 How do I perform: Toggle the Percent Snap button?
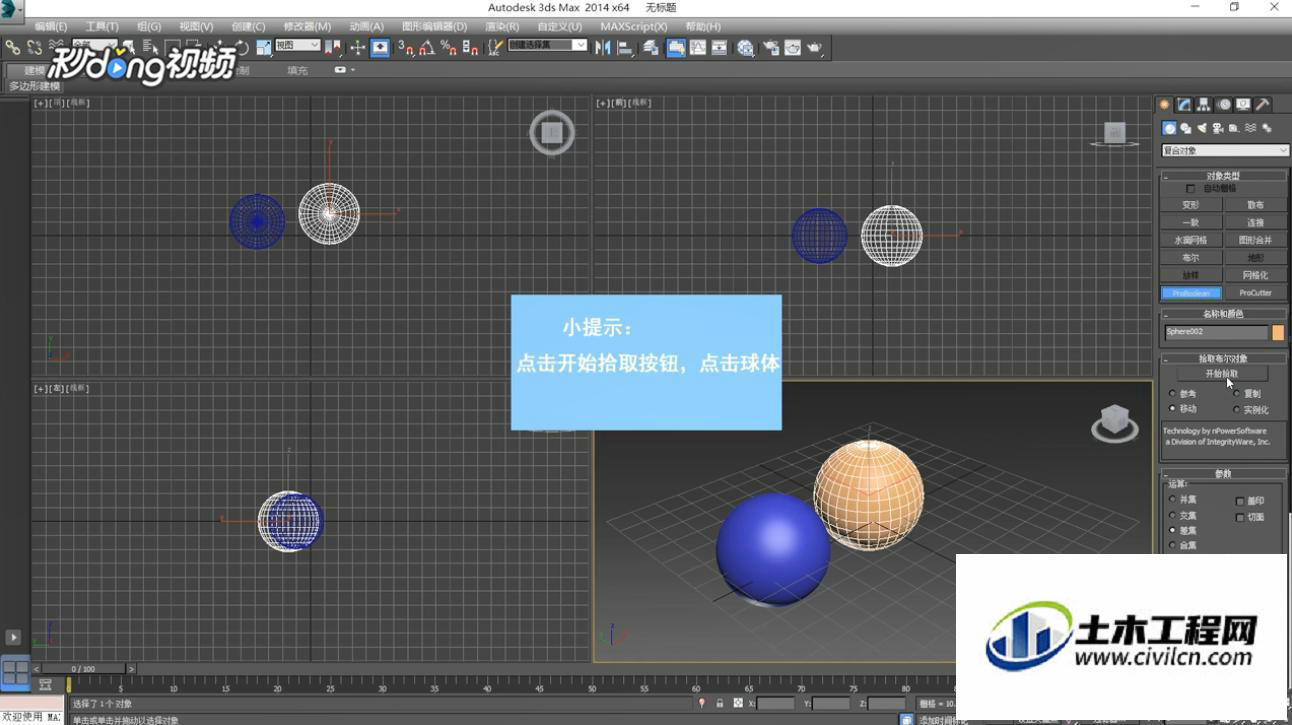(x=449, y=47)
